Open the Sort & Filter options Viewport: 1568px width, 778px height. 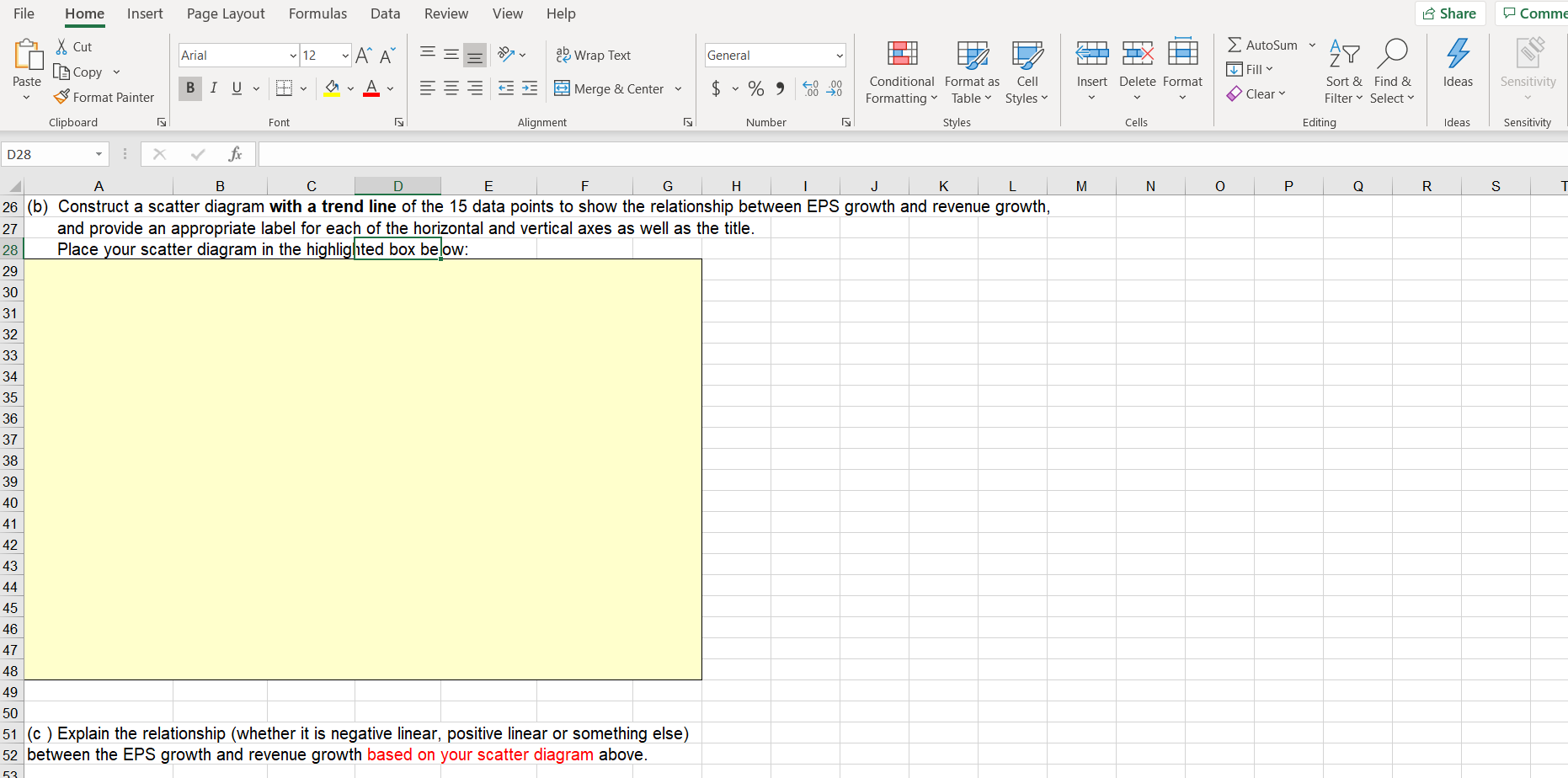click(1343, 72)
